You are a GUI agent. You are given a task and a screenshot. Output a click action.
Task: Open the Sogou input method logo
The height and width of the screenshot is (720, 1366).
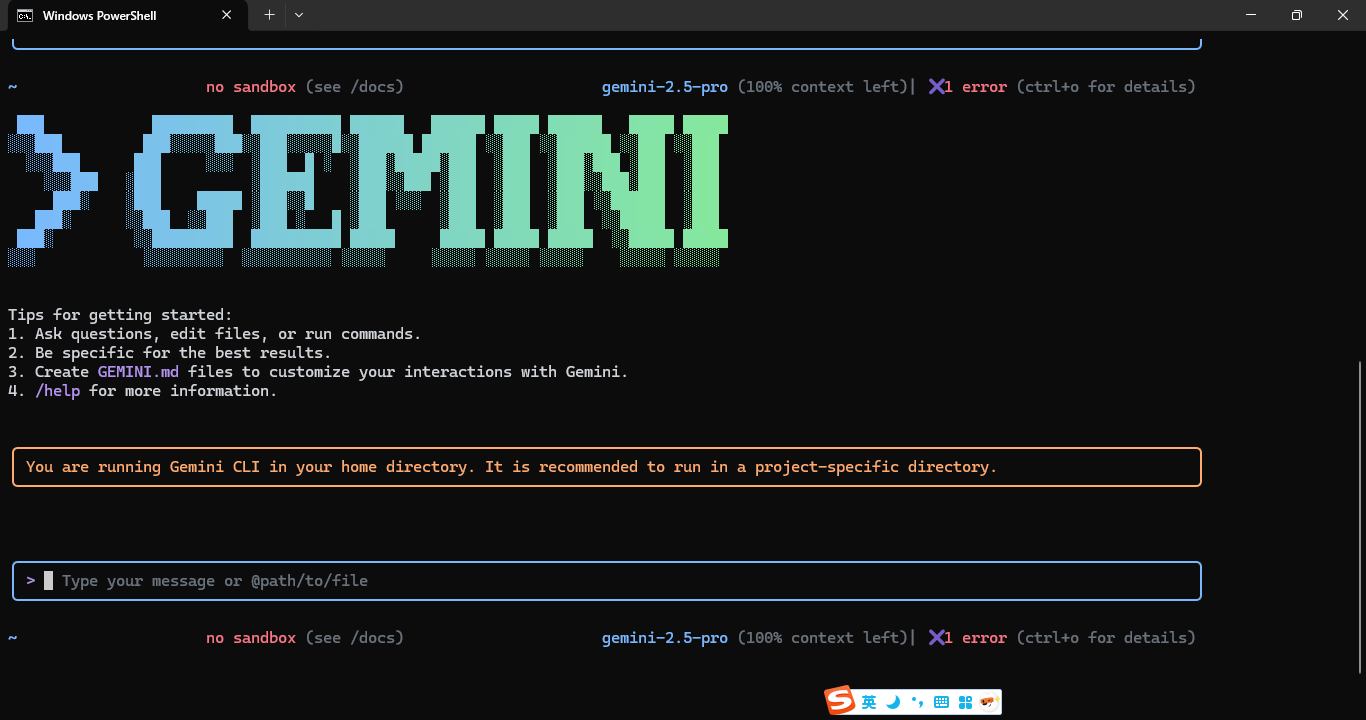pyautogui.click(x=840, y=702)
